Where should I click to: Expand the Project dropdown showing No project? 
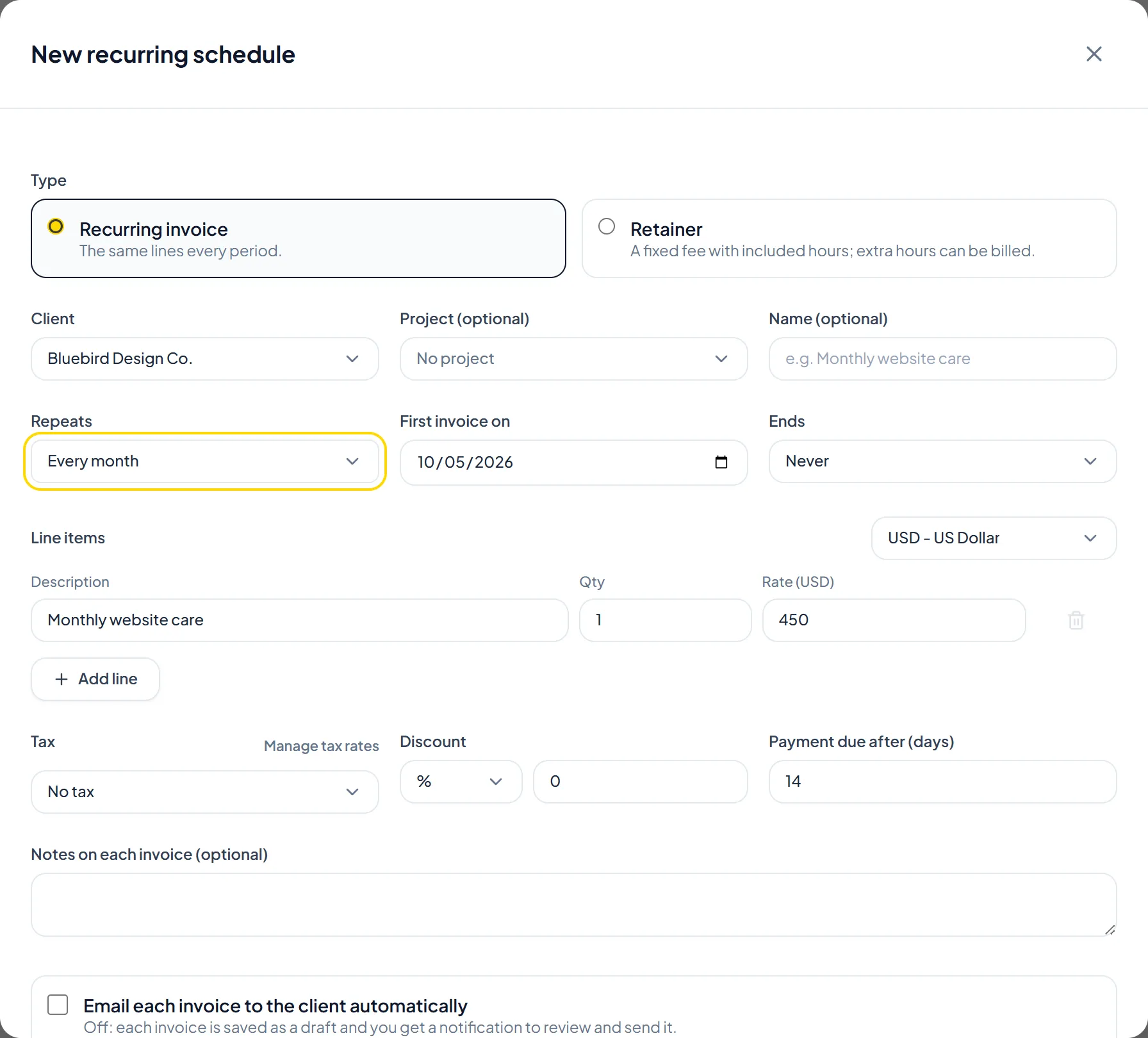tap(573, 359)
